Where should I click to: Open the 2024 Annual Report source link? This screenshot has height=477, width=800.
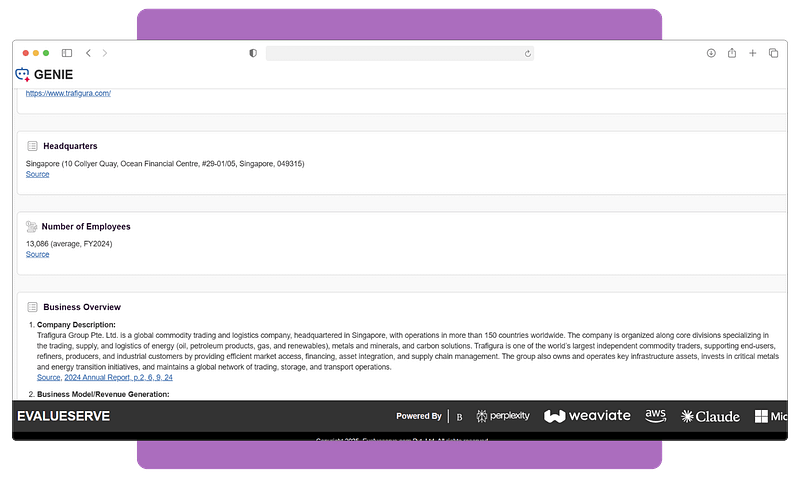click(x=119, y=378)
